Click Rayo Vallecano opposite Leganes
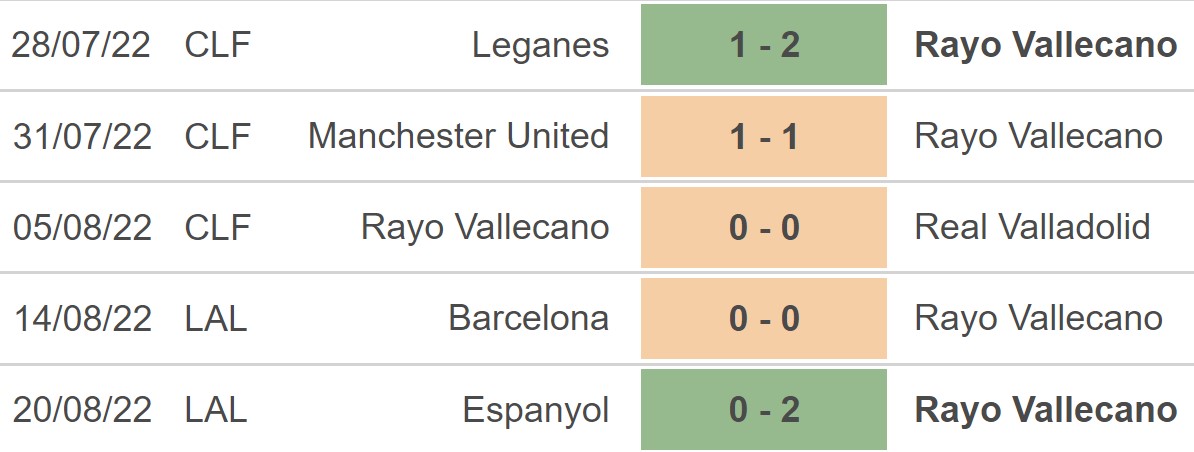 1046,45
